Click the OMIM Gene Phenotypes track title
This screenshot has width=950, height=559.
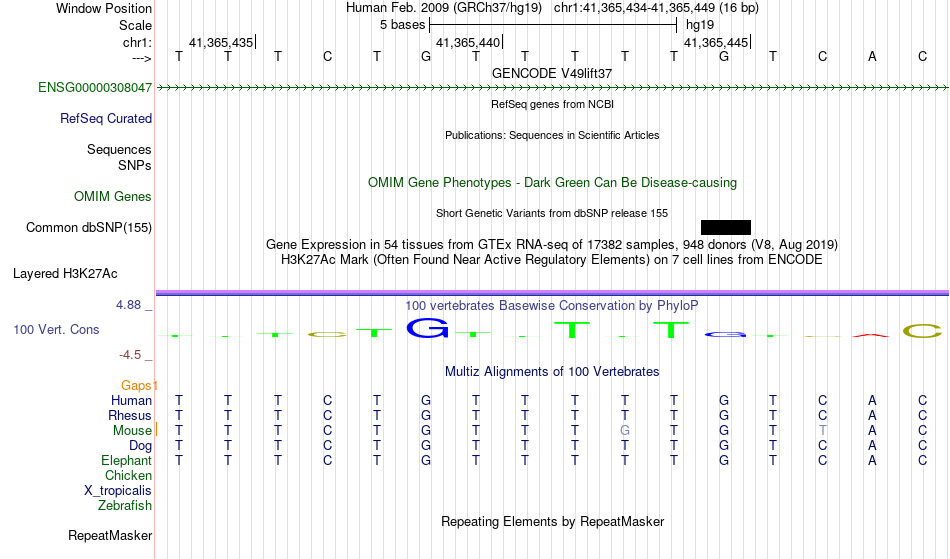click(553, 183)
